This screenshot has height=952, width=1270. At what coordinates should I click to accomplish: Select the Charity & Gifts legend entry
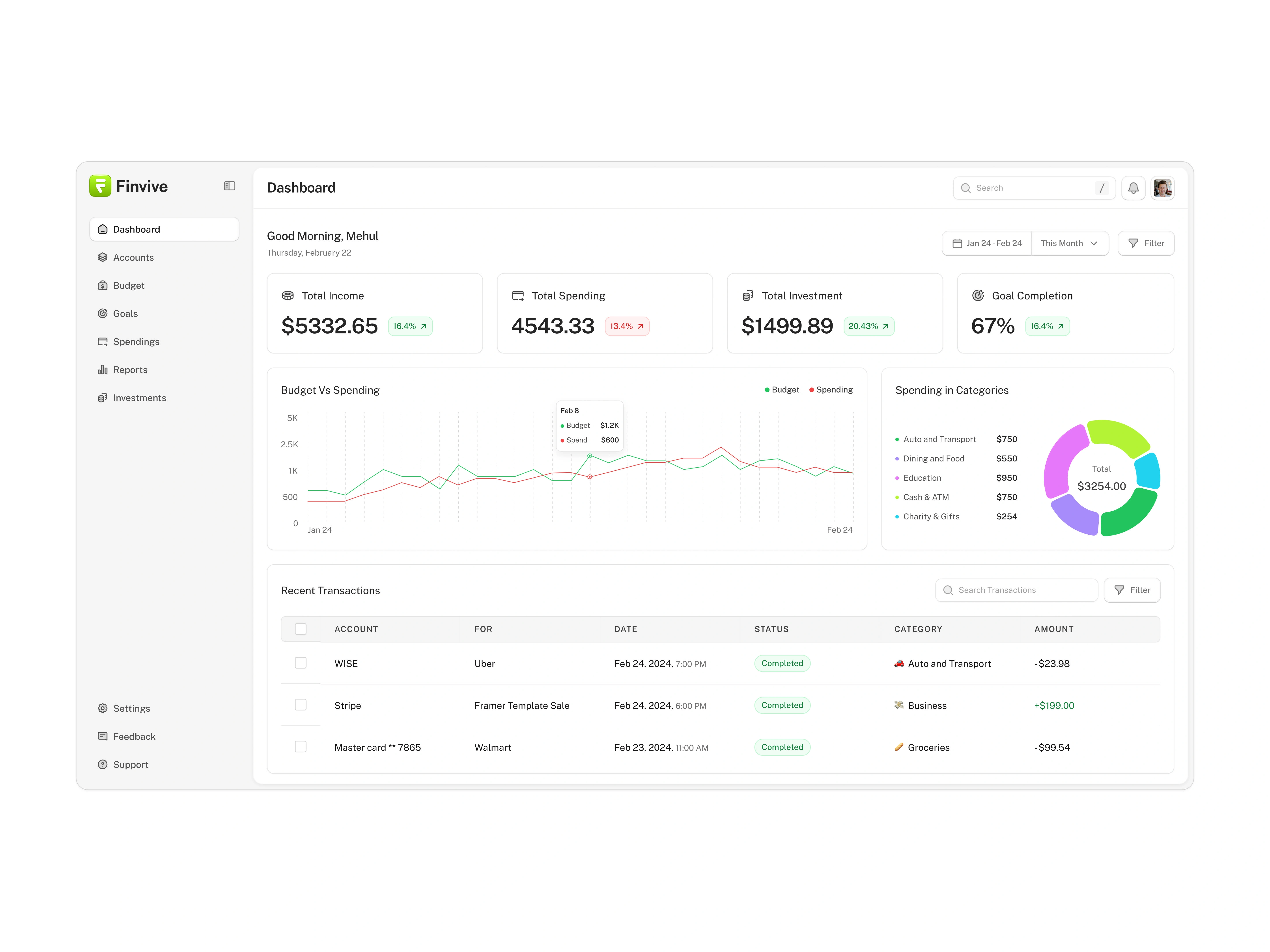point(956,517)
